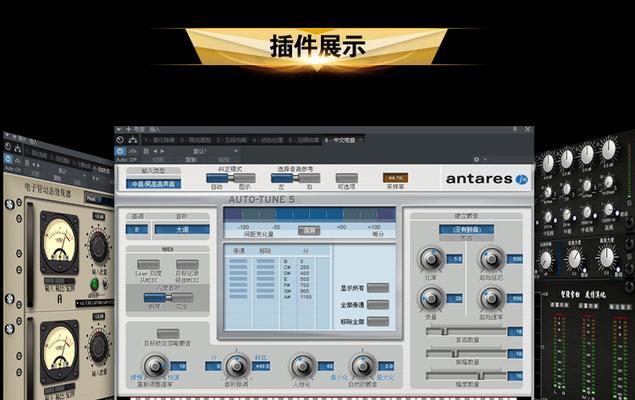The height and width of the screenshot is (400, 635).
Task: Go to next preset with the right arrow
Action: point(162,151)
